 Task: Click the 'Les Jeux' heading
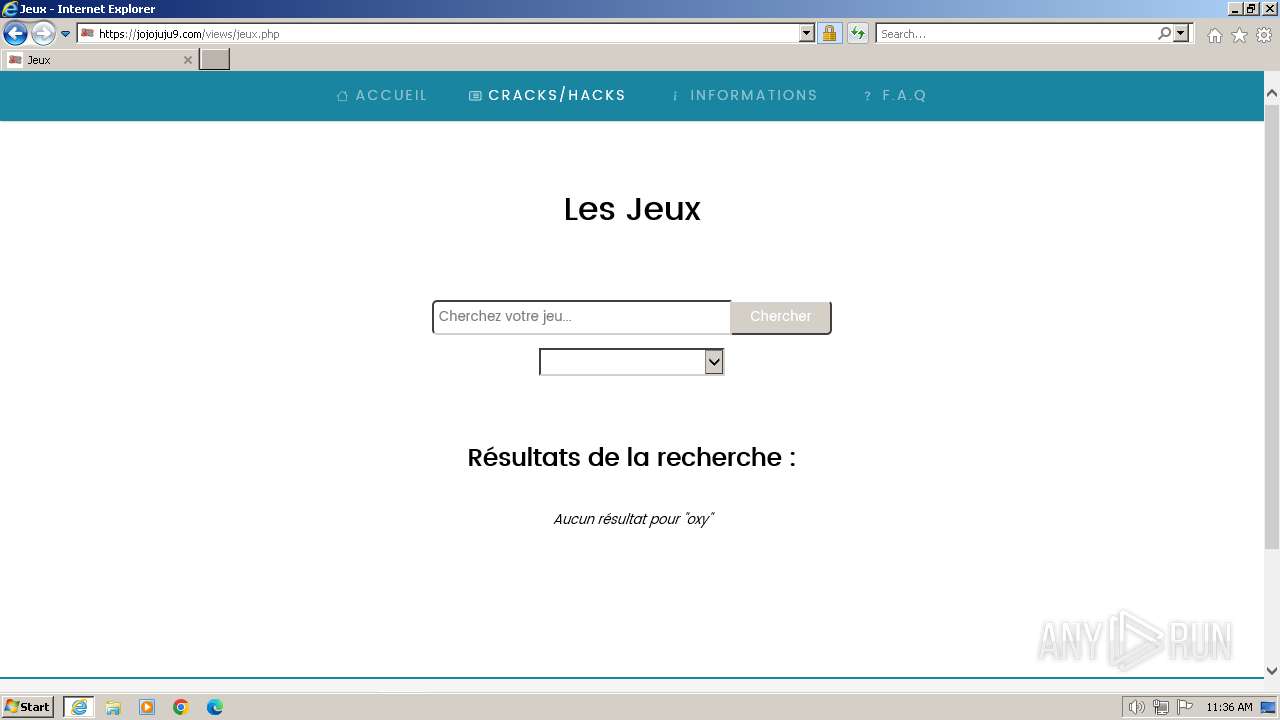pos(632,209)
